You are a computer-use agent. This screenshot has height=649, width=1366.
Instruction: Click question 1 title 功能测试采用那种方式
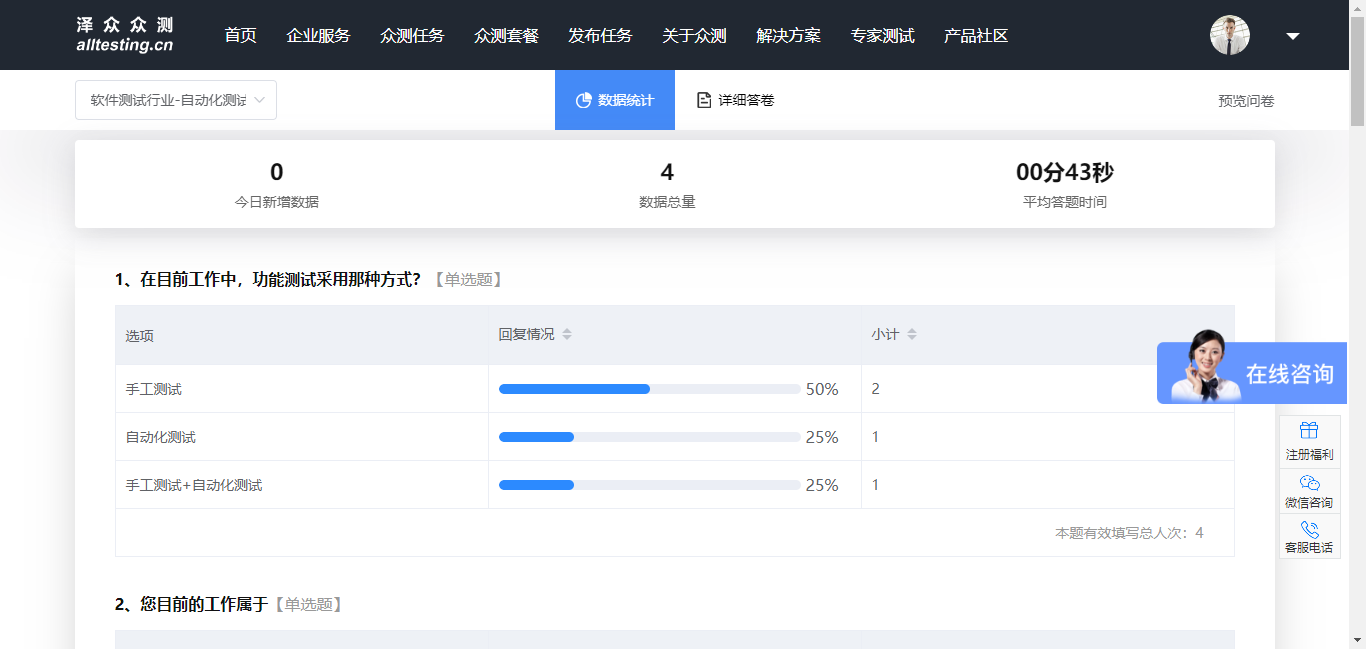pos(268,279)
